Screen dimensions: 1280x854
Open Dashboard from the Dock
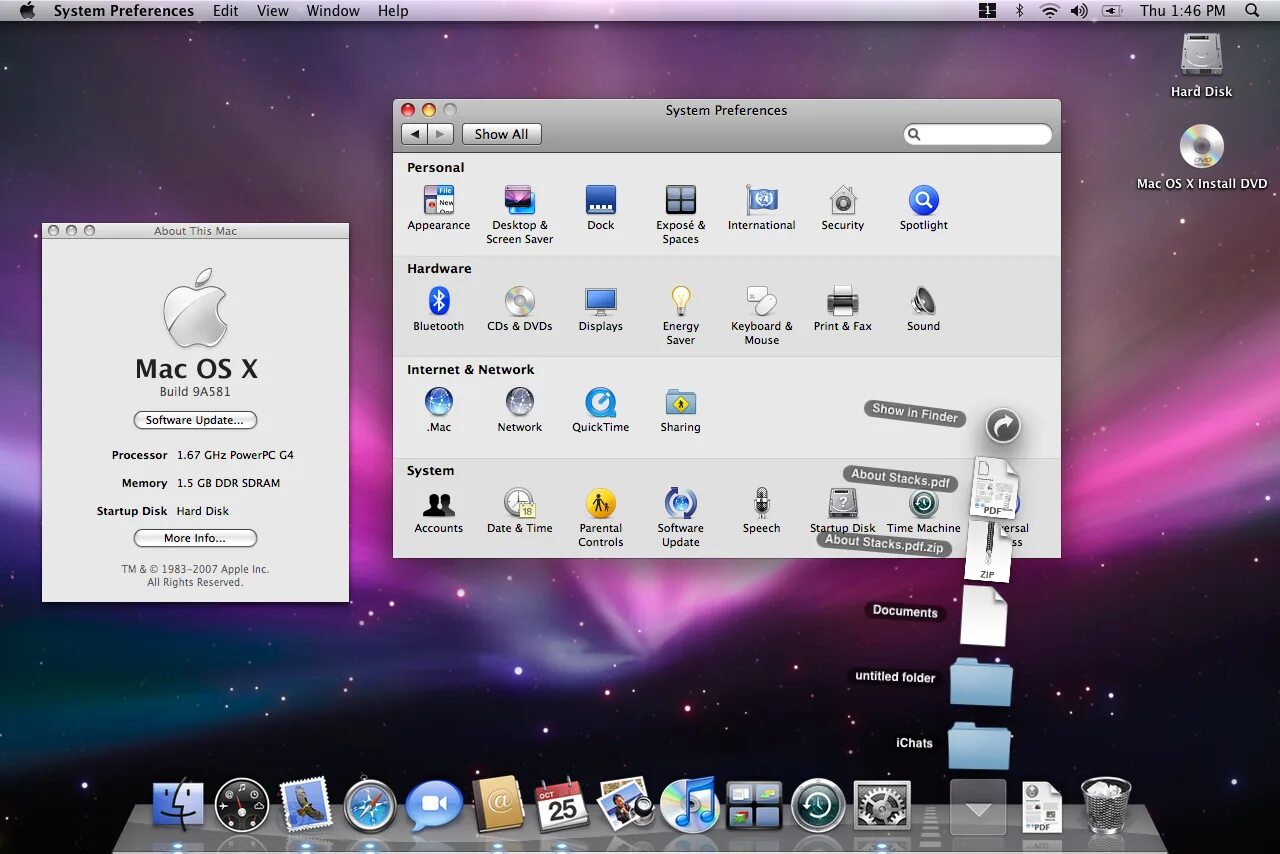[242, 806]
